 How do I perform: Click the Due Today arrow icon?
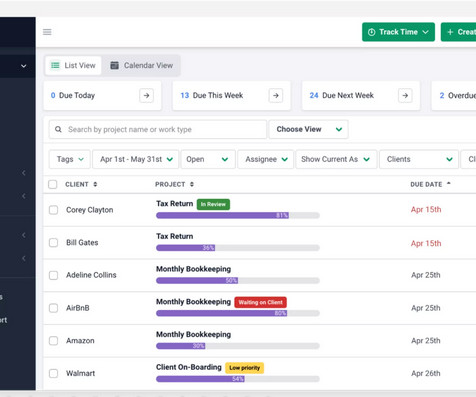pos(146,96)
